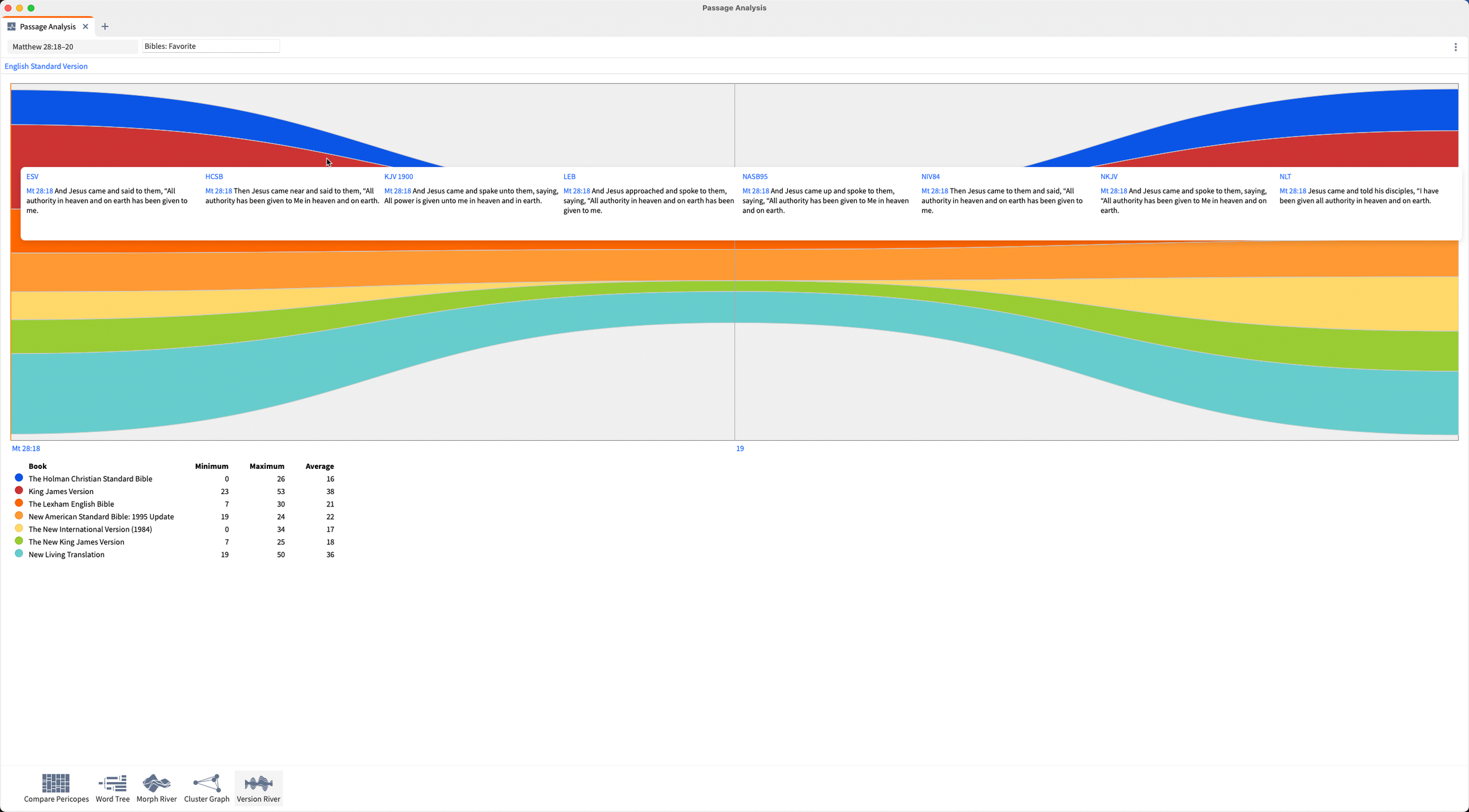Click the New Living Translation legend row
This screenshot has width=1469, height=812.
point(66,555)
